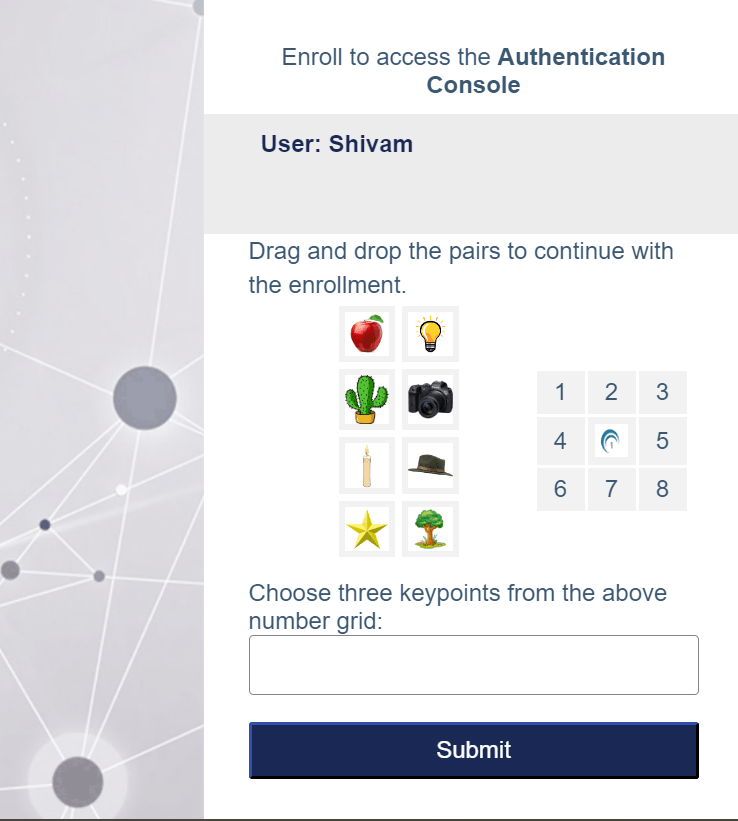Click the center logo in number grid

(611, 441)
